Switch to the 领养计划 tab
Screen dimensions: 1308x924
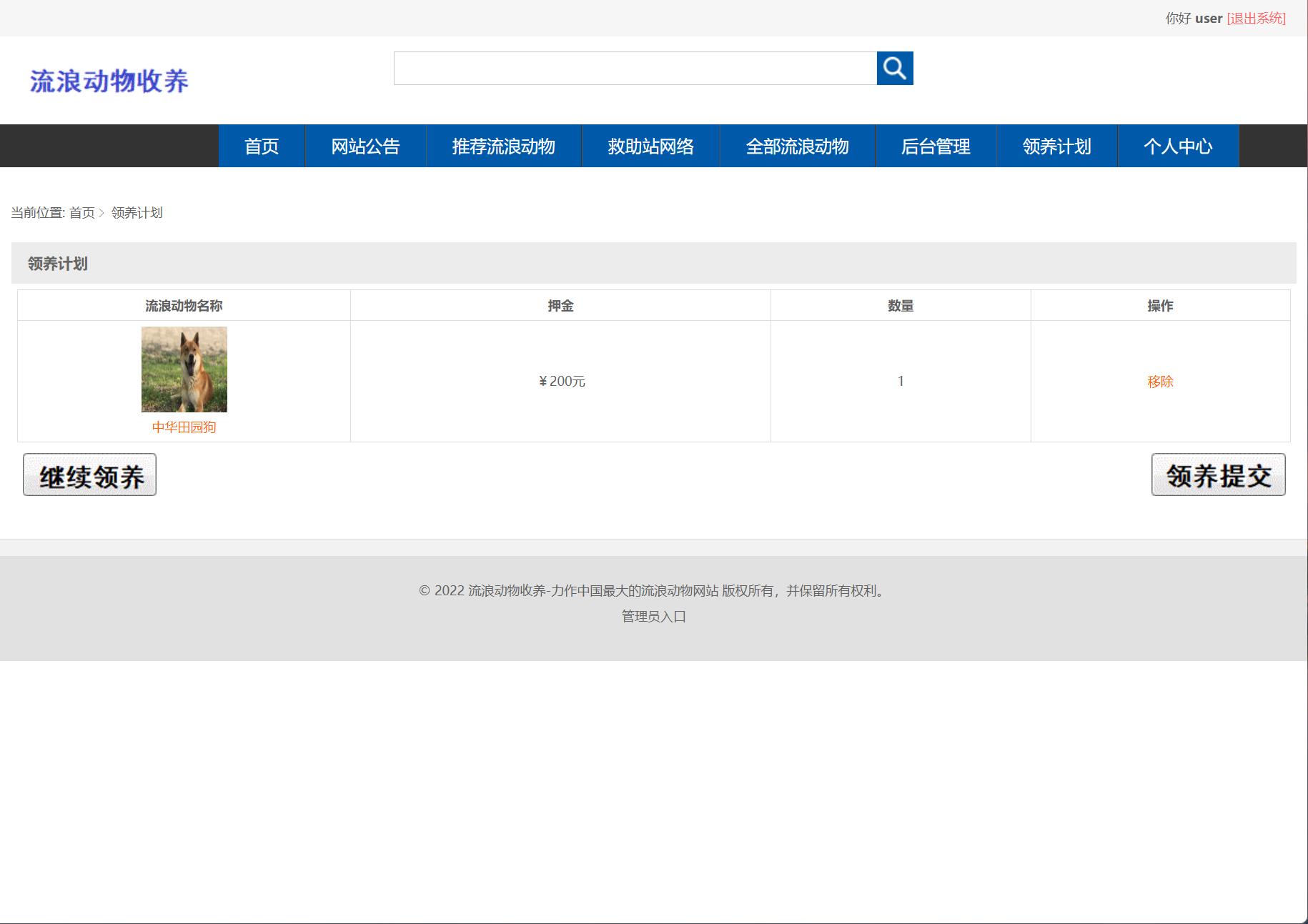1056,146
